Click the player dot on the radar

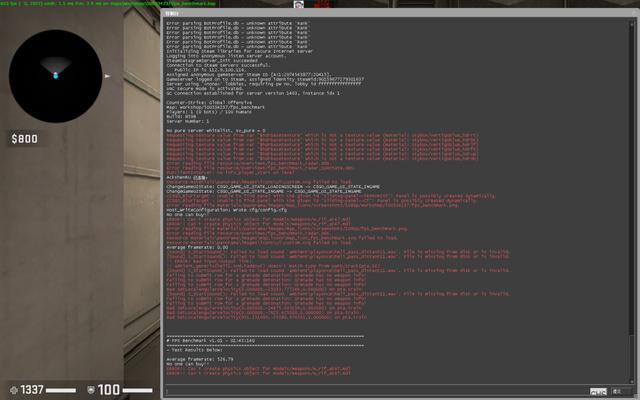56,75
